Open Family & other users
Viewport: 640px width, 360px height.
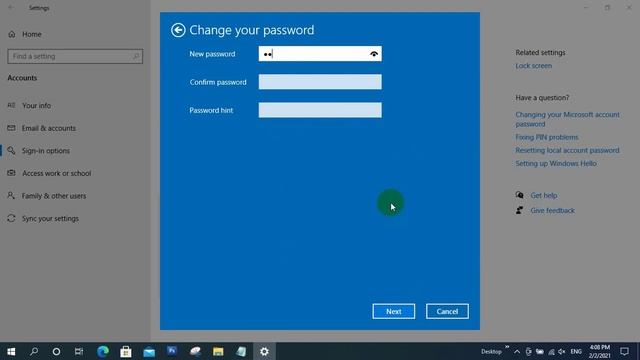pos(54,196)
